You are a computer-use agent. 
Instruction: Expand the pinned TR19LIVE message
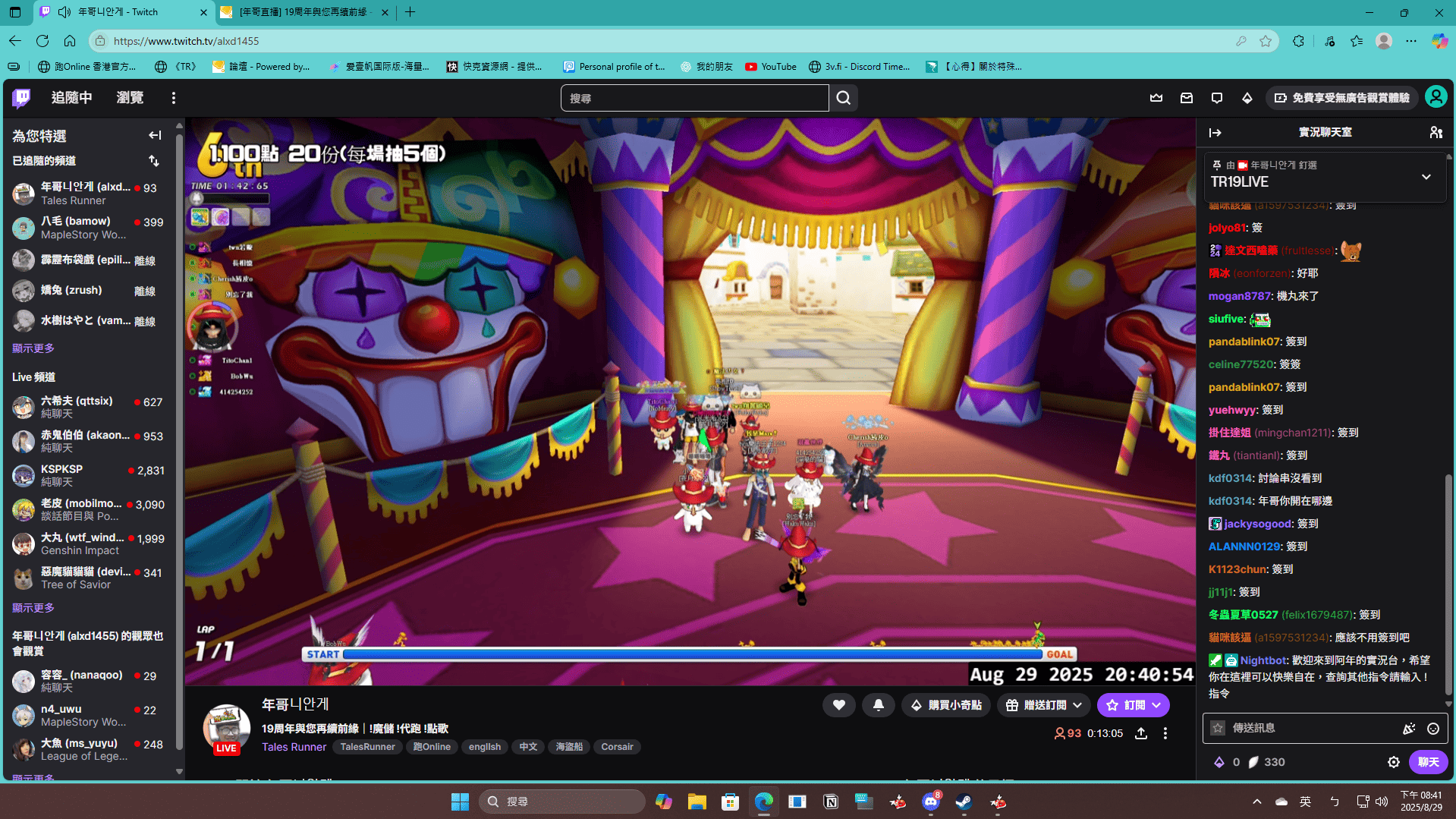click(1426, 177)
